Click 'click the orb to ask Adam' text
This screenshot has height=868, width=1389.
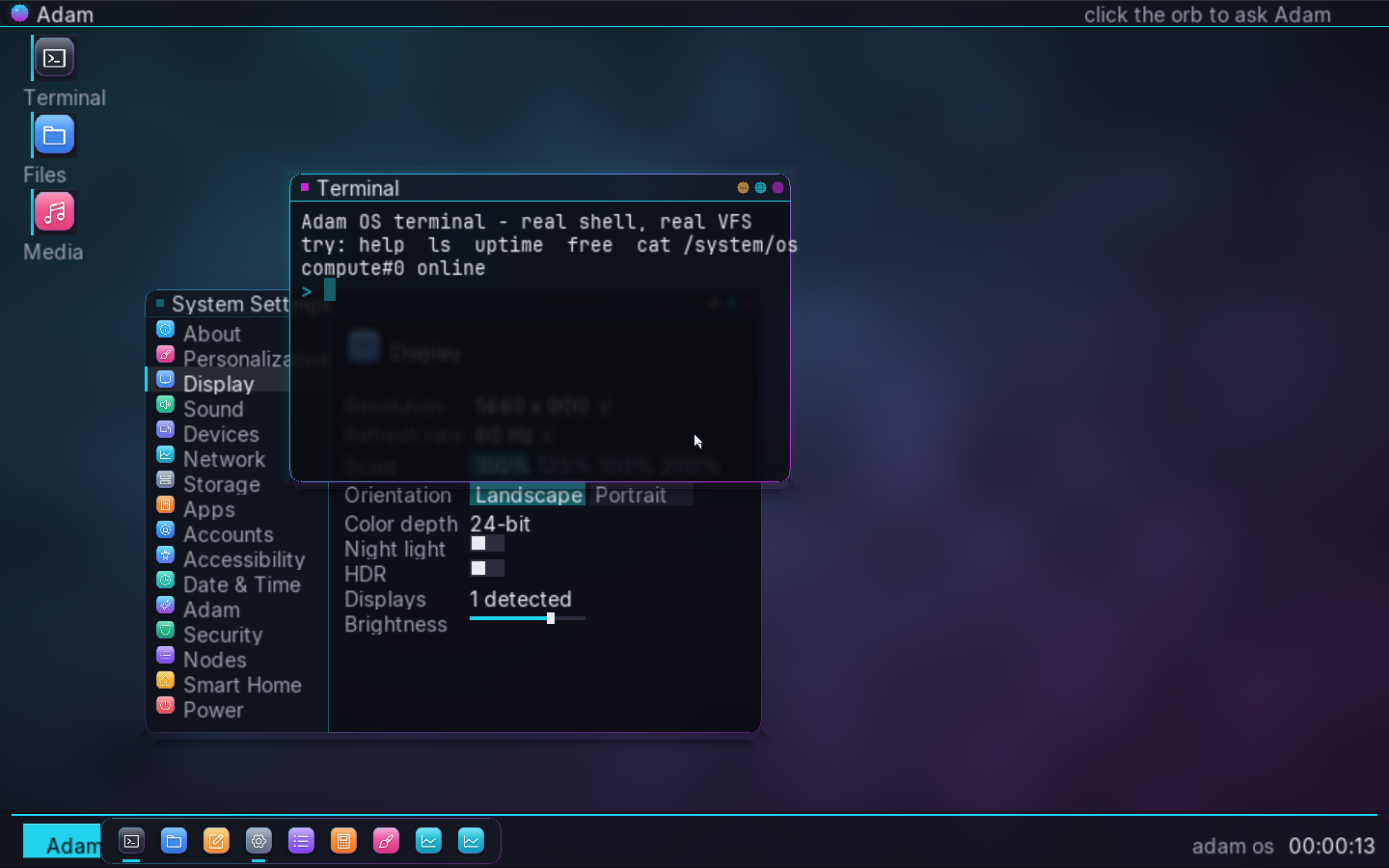coord(1207,14)
